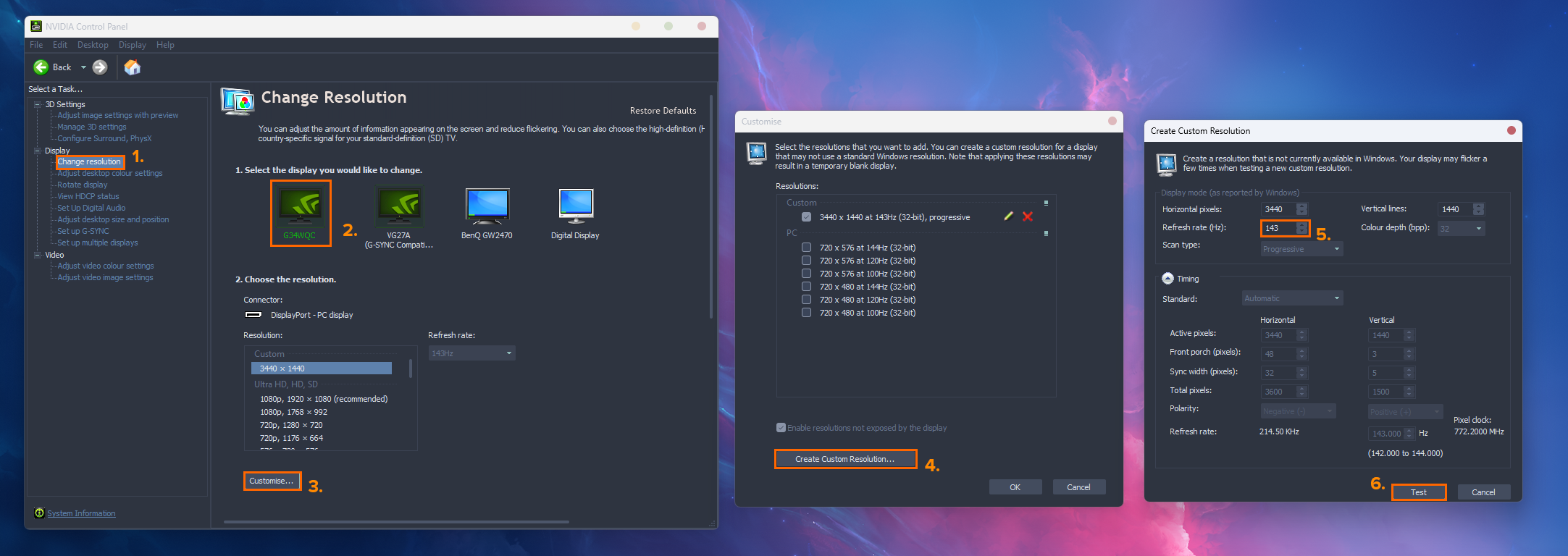Viewport: 1568px width, 556px height.
Task: Click the System Information icon
Action: point(39,513)
